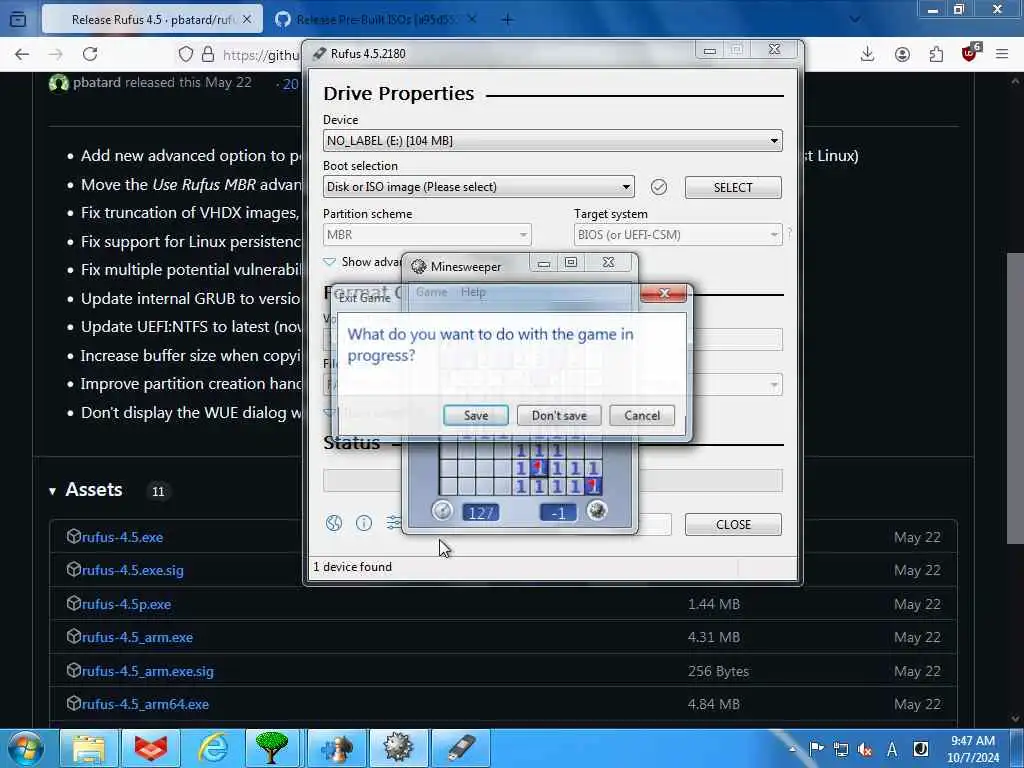The width and height of the screenshot is (1024, 768).
Task: Open the Windows Start menu
Action: [x=25, y=748]
